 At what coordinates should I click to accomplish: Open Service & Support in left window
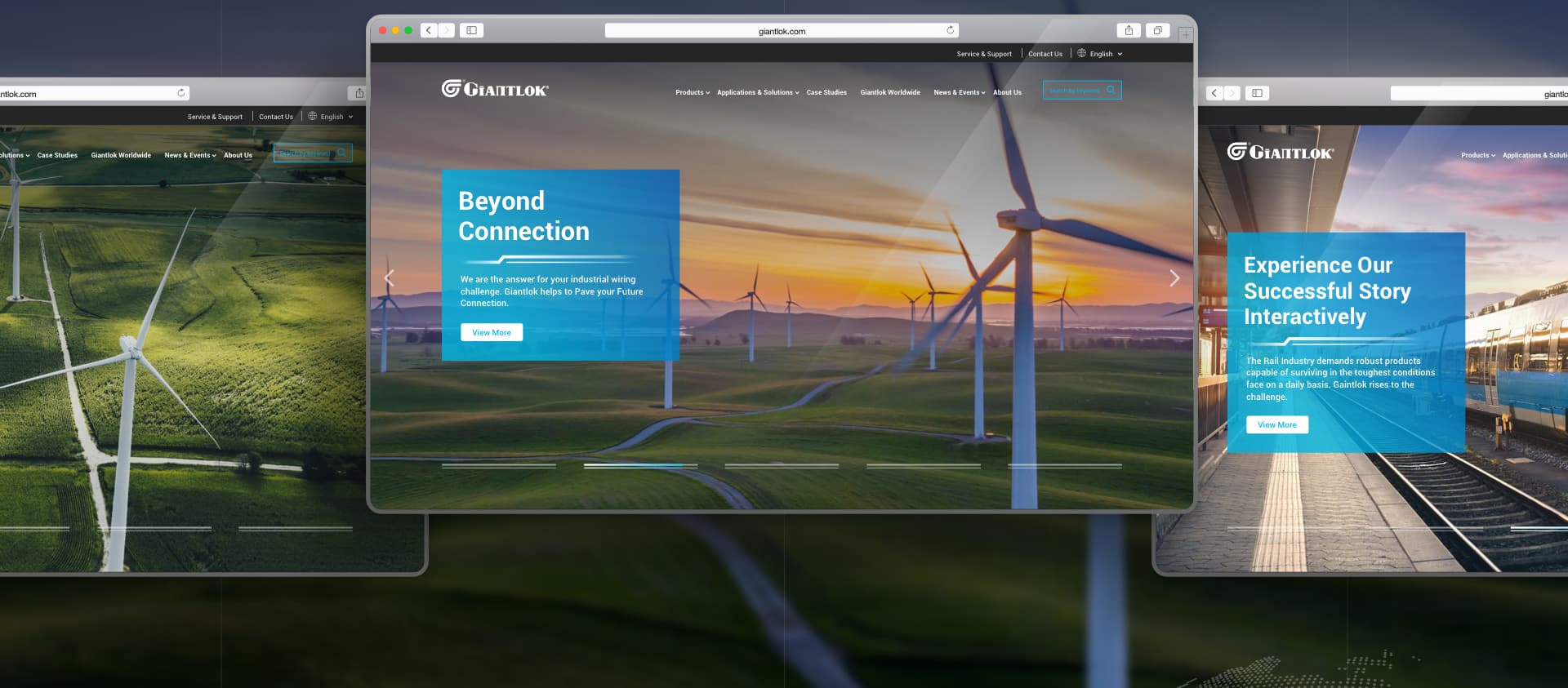215,117
